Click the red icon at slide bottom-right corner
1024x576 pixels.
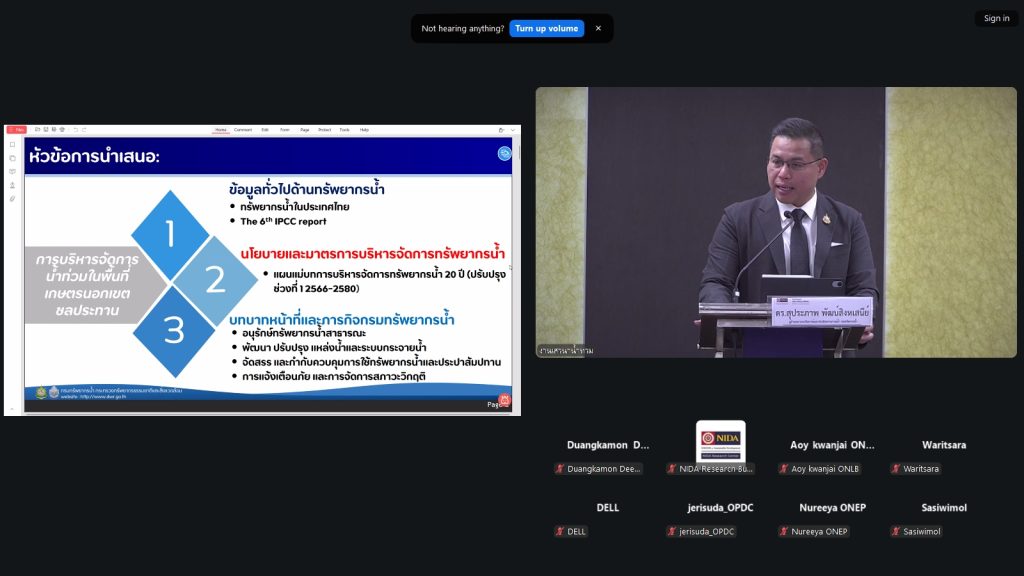505,399
